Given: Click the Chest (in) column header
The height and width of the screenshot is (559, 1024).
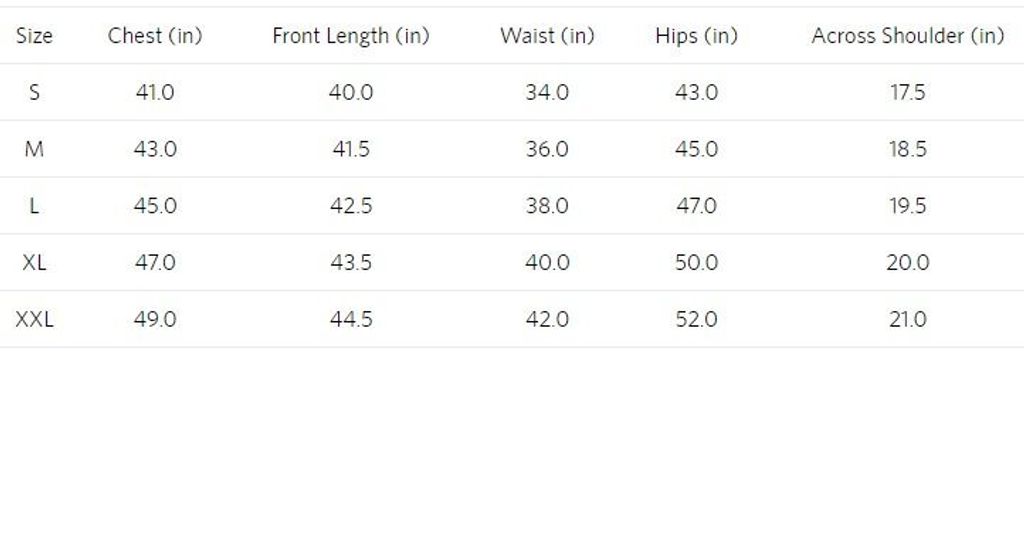Looking at the screenshot, I should click(x=155, y=36).
